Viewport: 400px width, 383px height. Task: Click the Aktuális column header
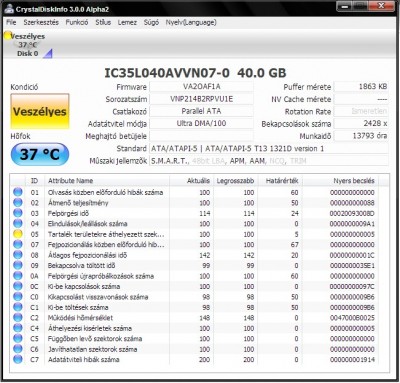pyautogui.click(x=191, y=181)
